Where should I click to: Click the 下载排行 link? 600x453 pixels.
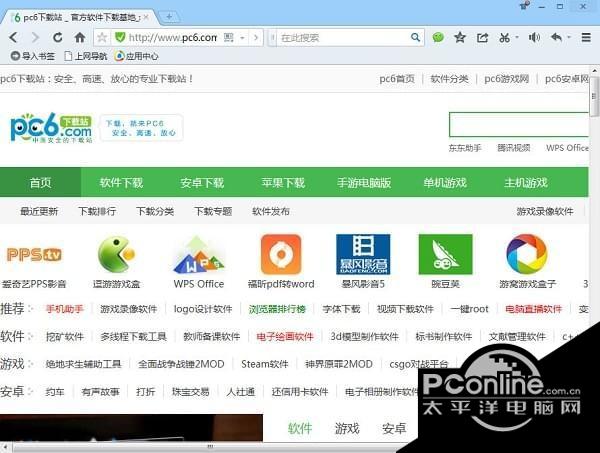(x=97, y=211)
